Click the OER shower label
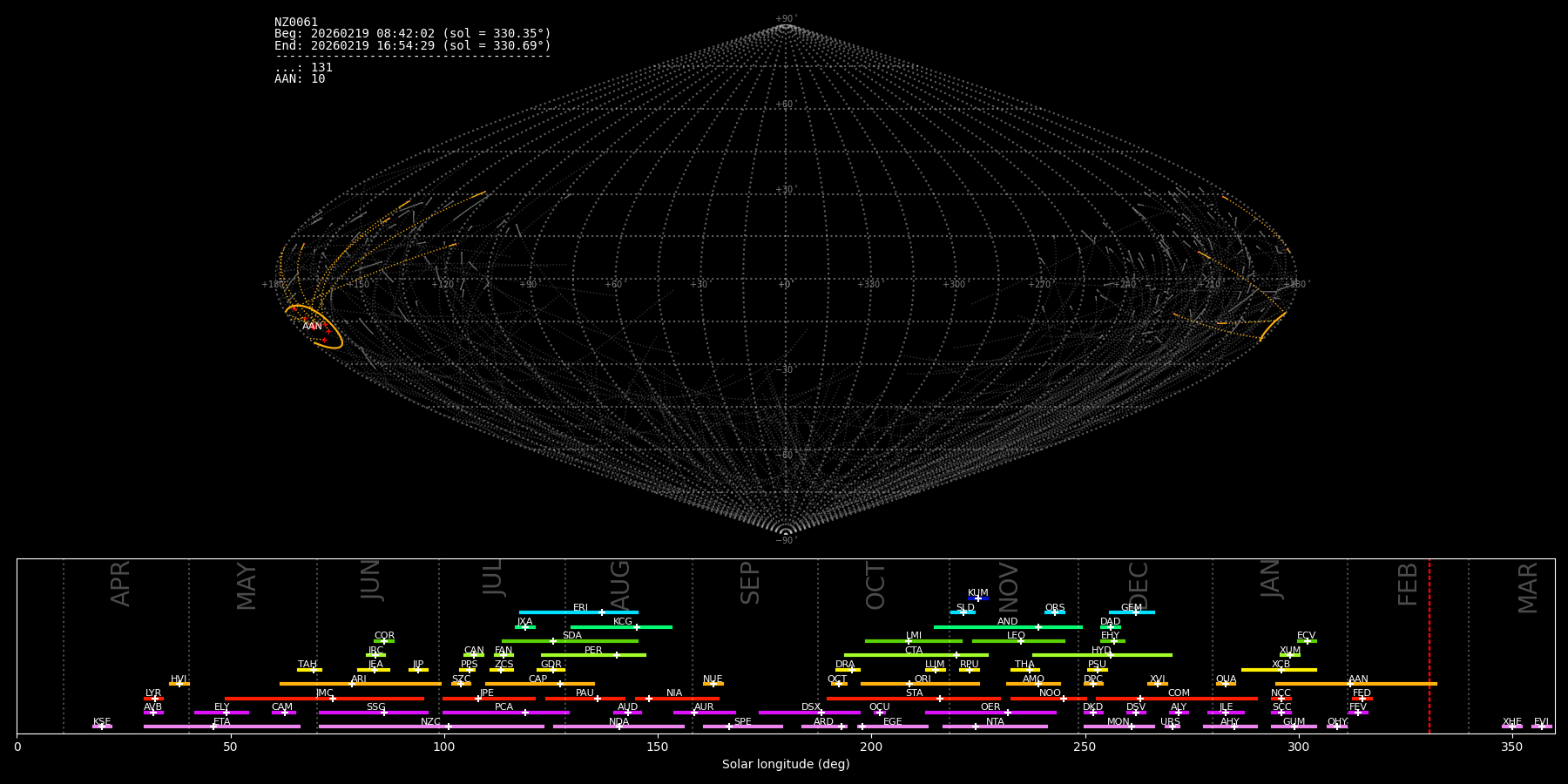The height and width of the screenshot is (784, 1568). click(x=990, y=707)
